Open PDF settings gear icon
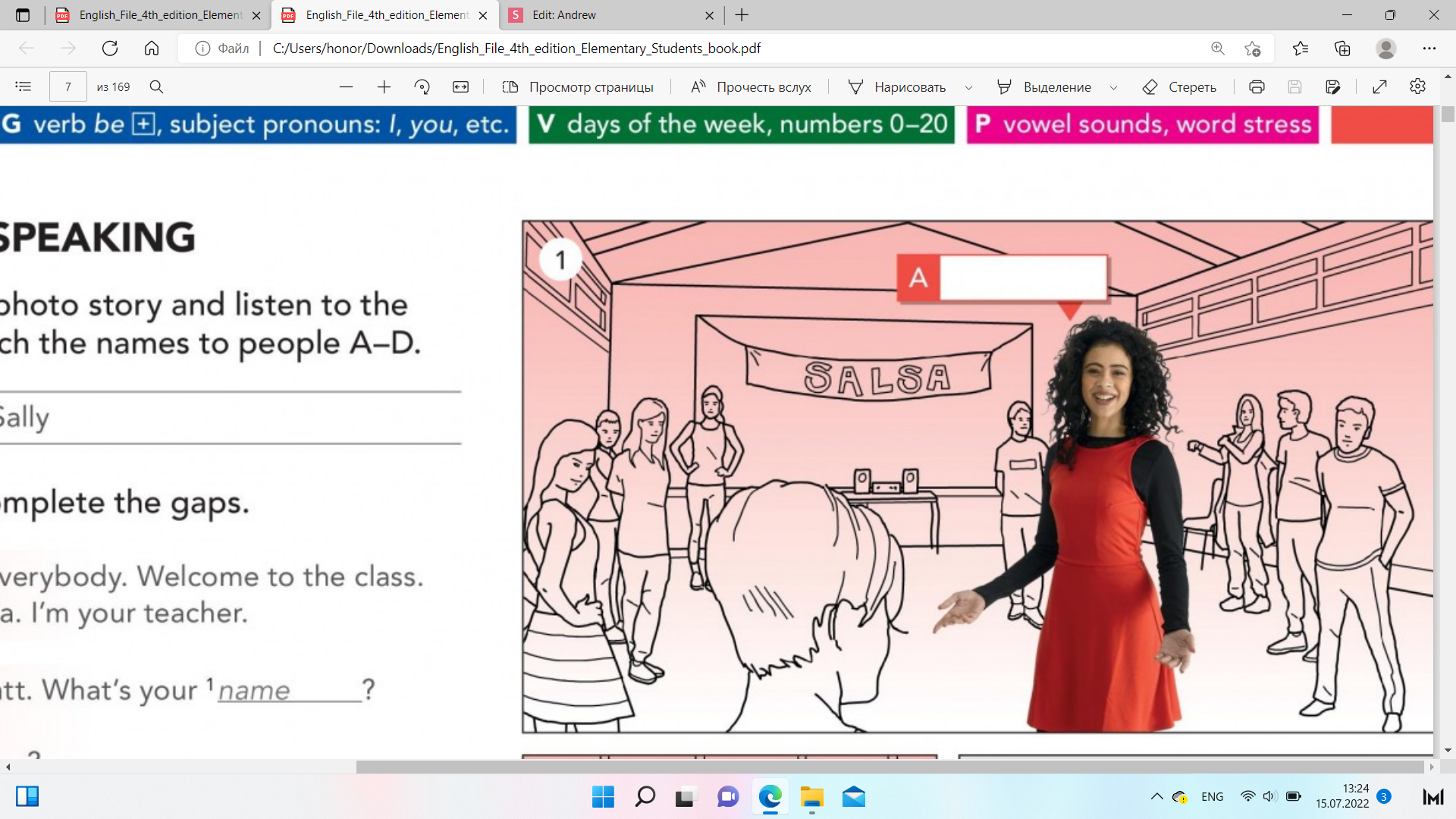The width and height of the screenshot is (1456, 819). click(1417, 86)
